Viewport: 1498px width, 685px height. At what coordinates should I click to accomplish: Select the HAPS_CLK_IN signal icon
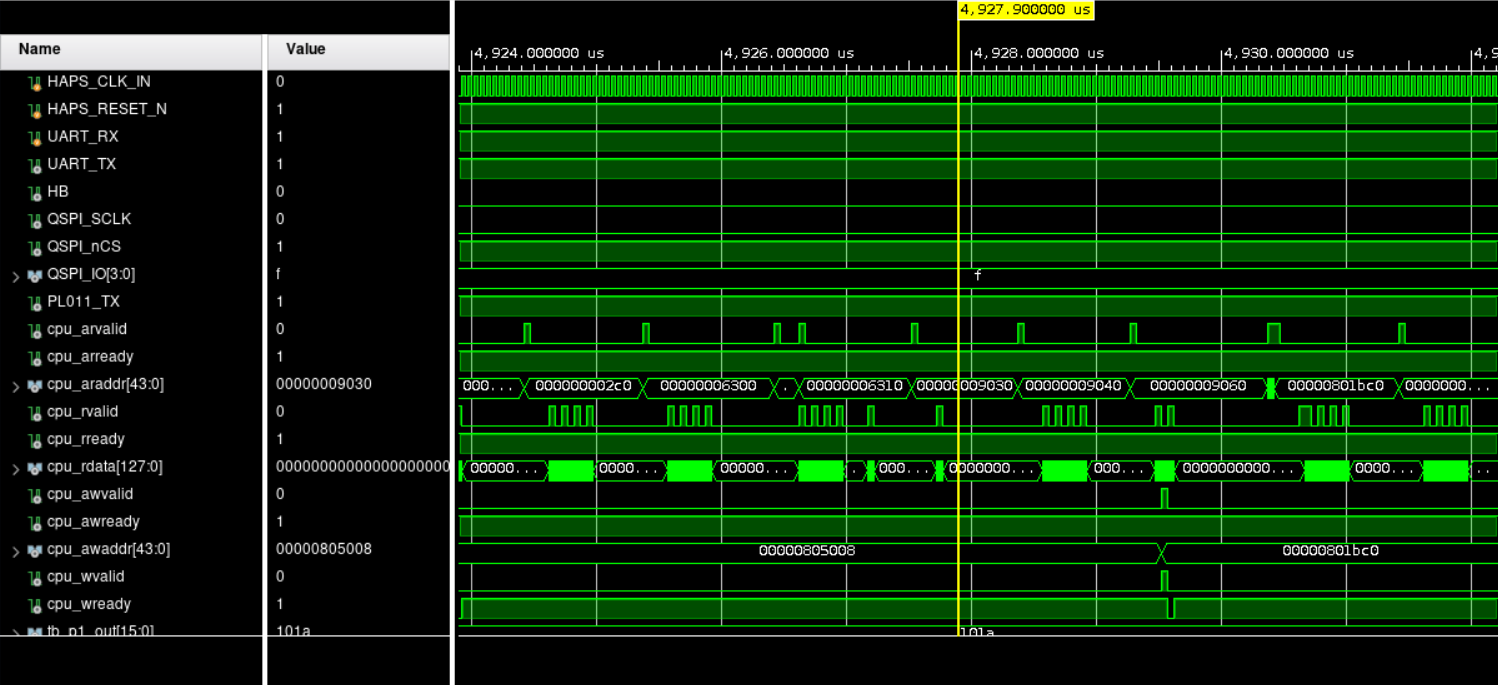[34, 82]
